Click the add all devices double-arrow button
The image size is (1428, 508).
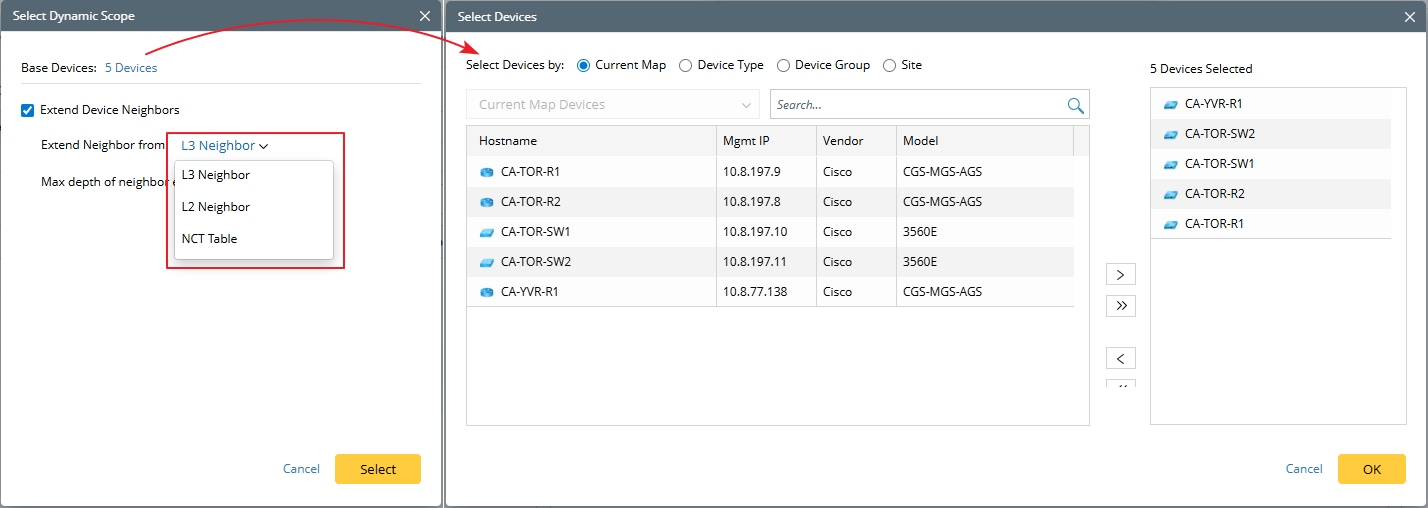[1120, 306]
